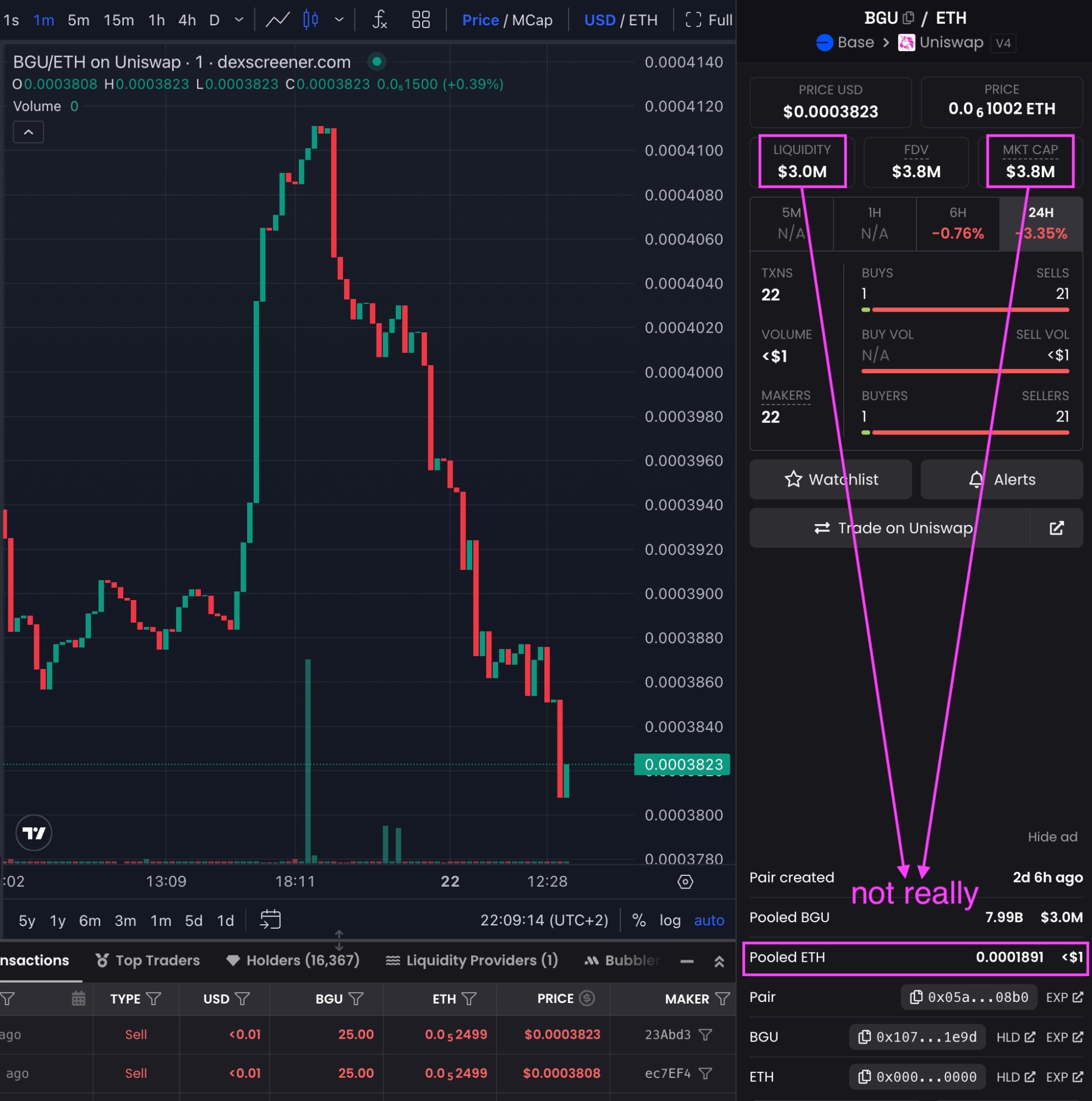Filter by maker 23Abd3
The width and height of the screenshot is (1092, 1101).
[x=705, y=1034]
